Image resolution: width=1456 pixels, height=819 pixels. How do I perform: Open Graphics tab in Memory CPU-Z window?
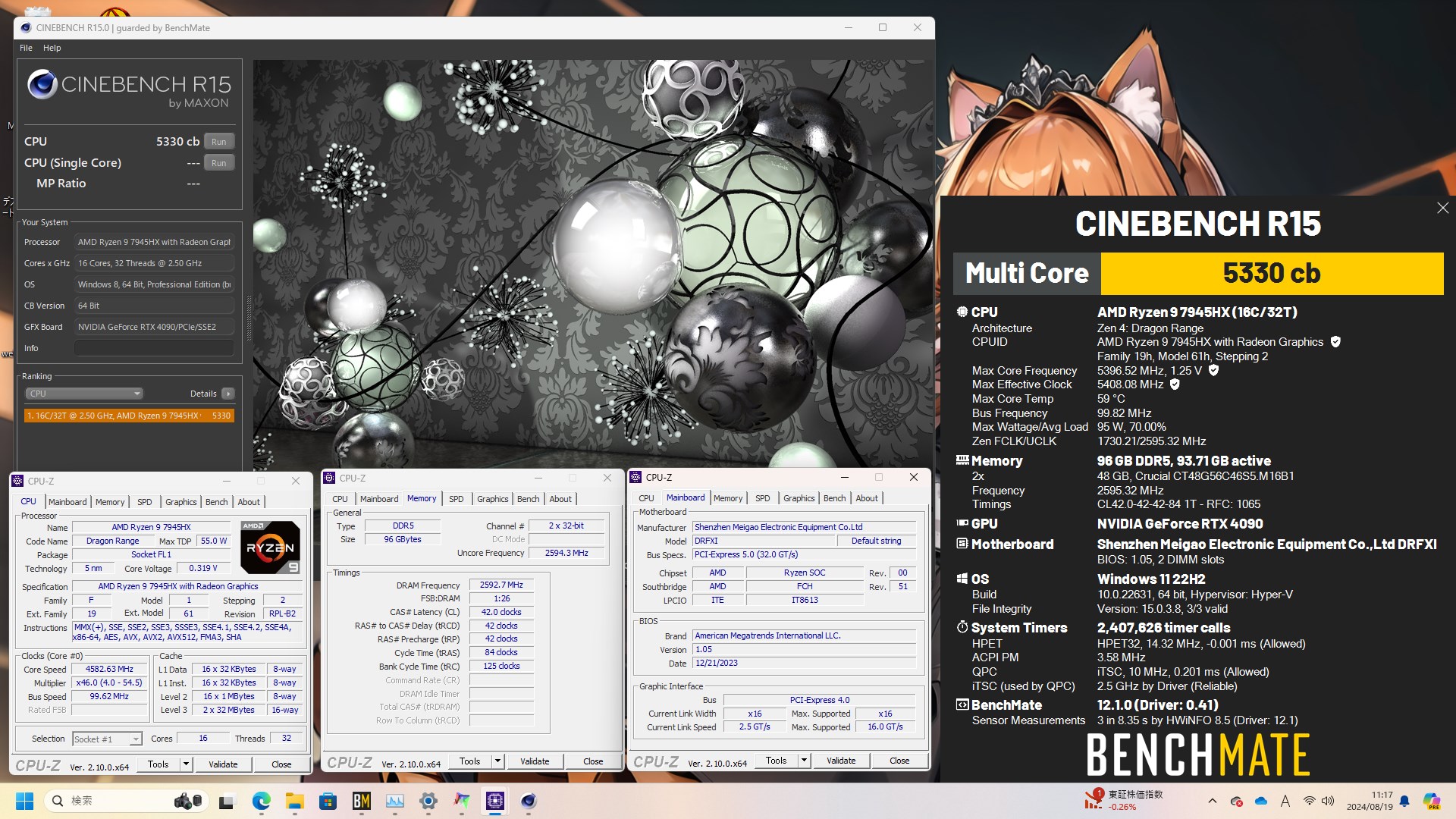[492, 499]
